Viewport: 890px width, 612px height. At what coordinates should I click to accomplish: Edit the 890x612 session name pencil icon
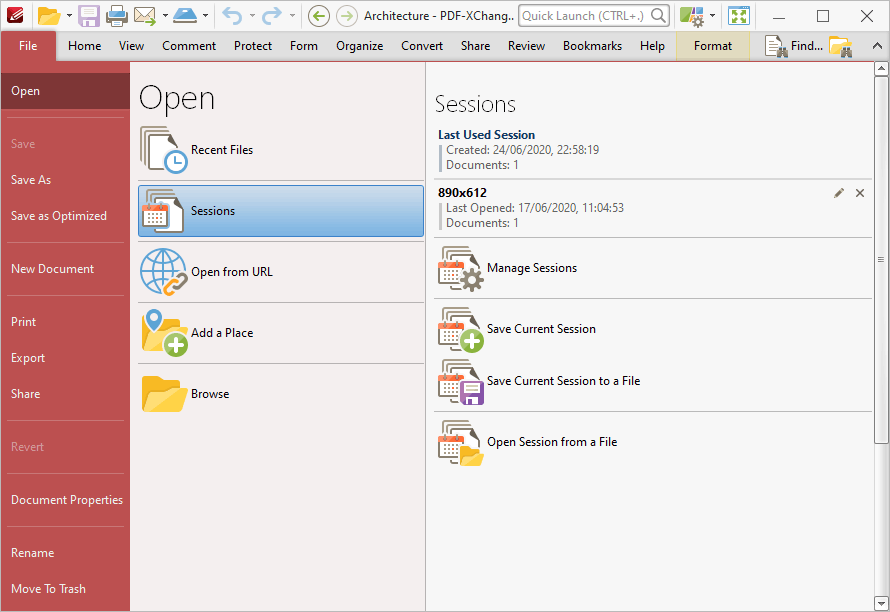839,193
